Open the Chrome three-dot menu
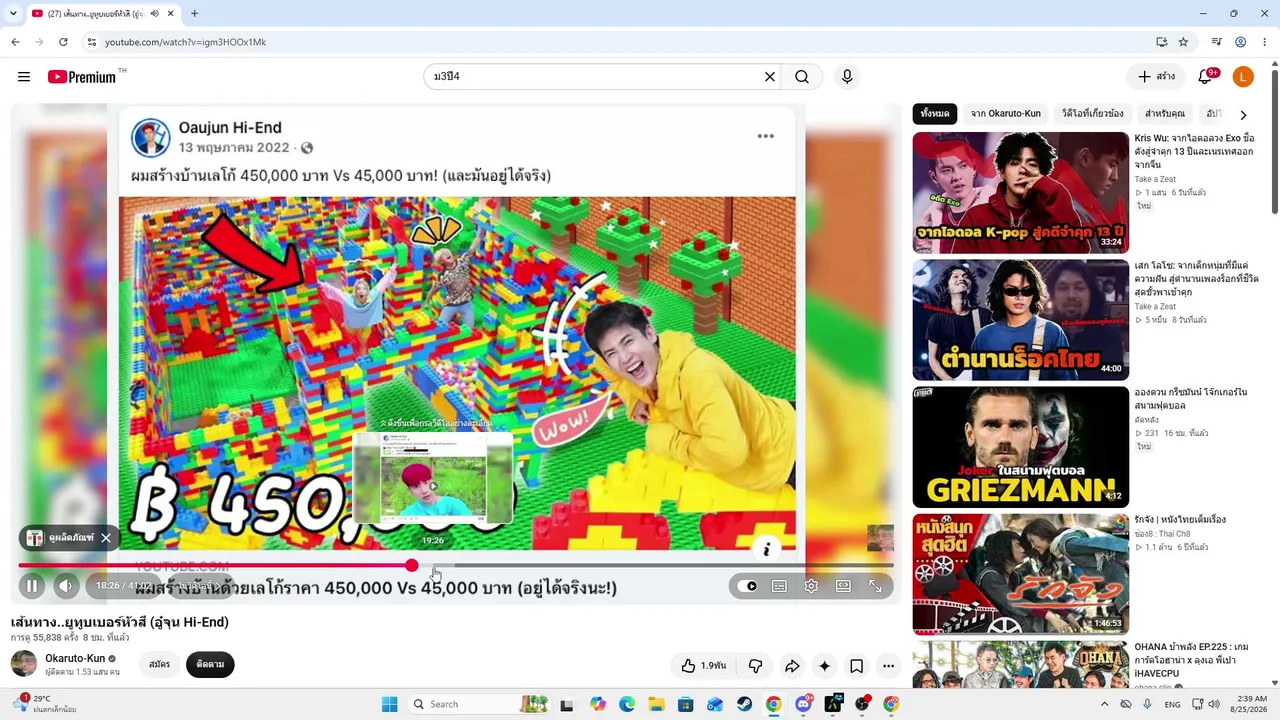The width and height of the screenshot is (1280, 720). click(1263, 42)
